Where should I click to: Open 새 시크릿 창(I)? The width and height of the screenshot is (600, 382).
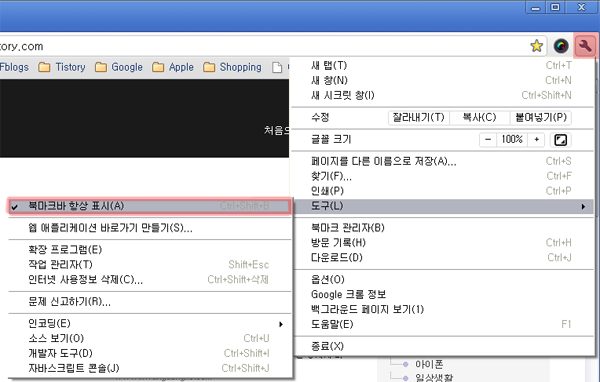point(443,95)
